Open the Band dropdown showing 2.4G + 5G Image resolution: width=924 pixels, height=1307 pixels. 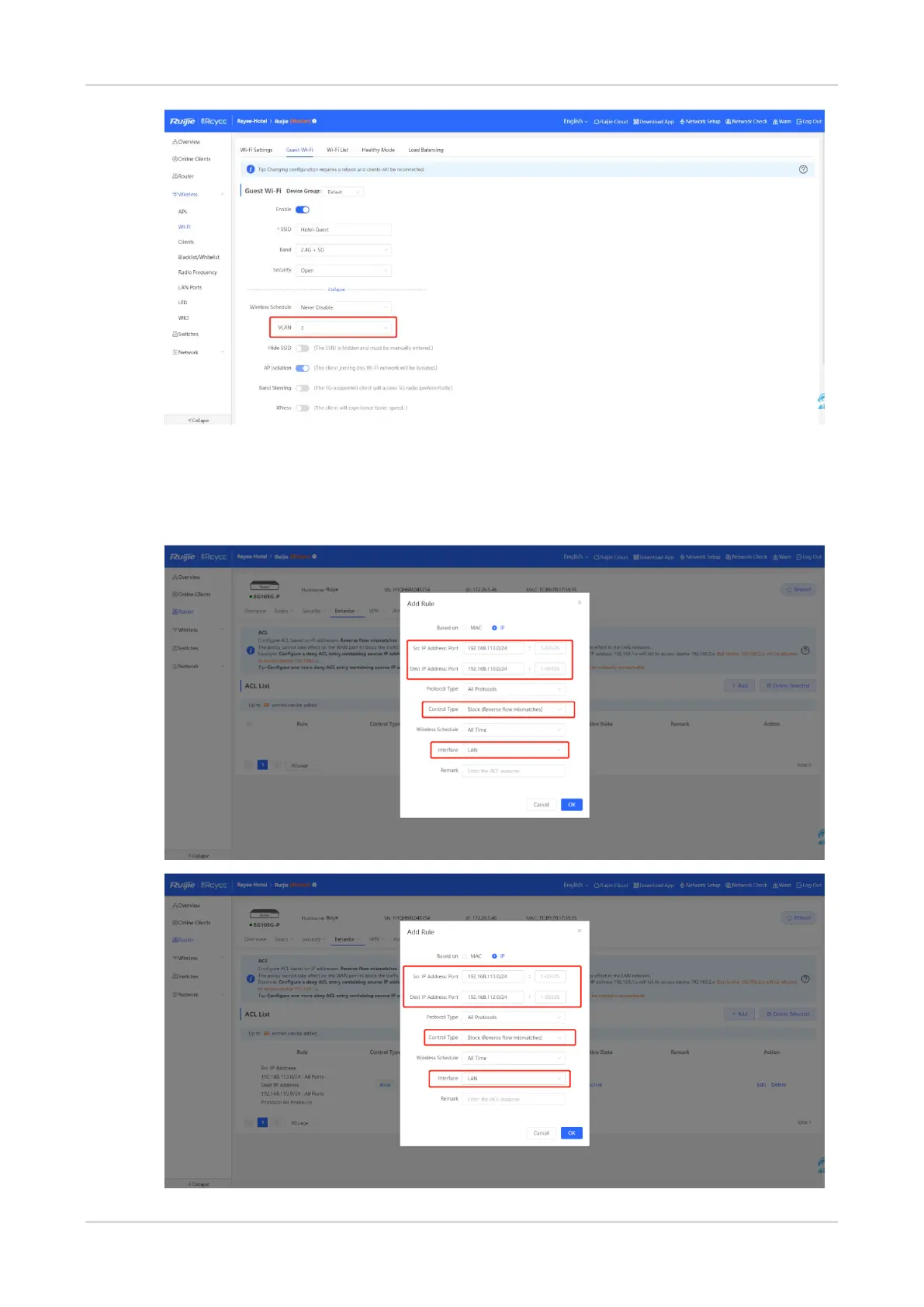(x=344, y=250)
